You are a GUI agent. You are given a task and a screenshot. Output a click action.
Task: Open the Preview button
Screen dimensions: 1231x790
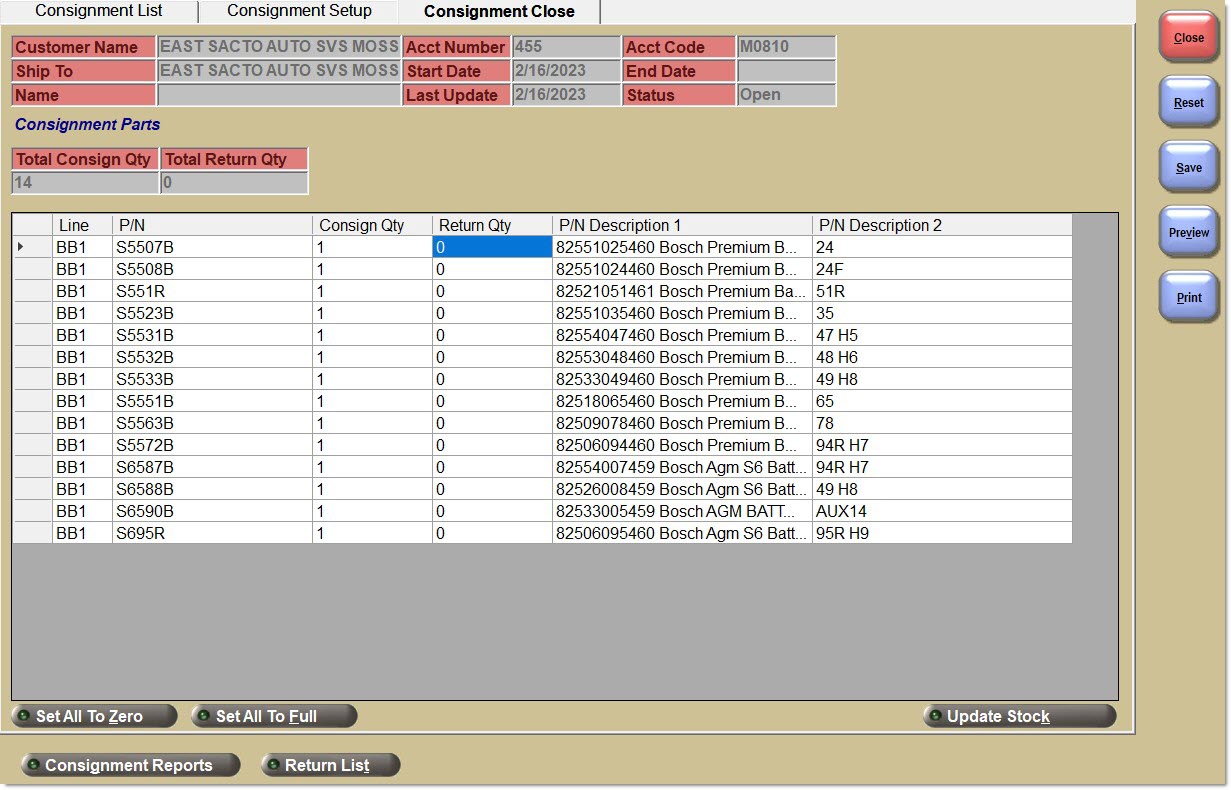1188,233
